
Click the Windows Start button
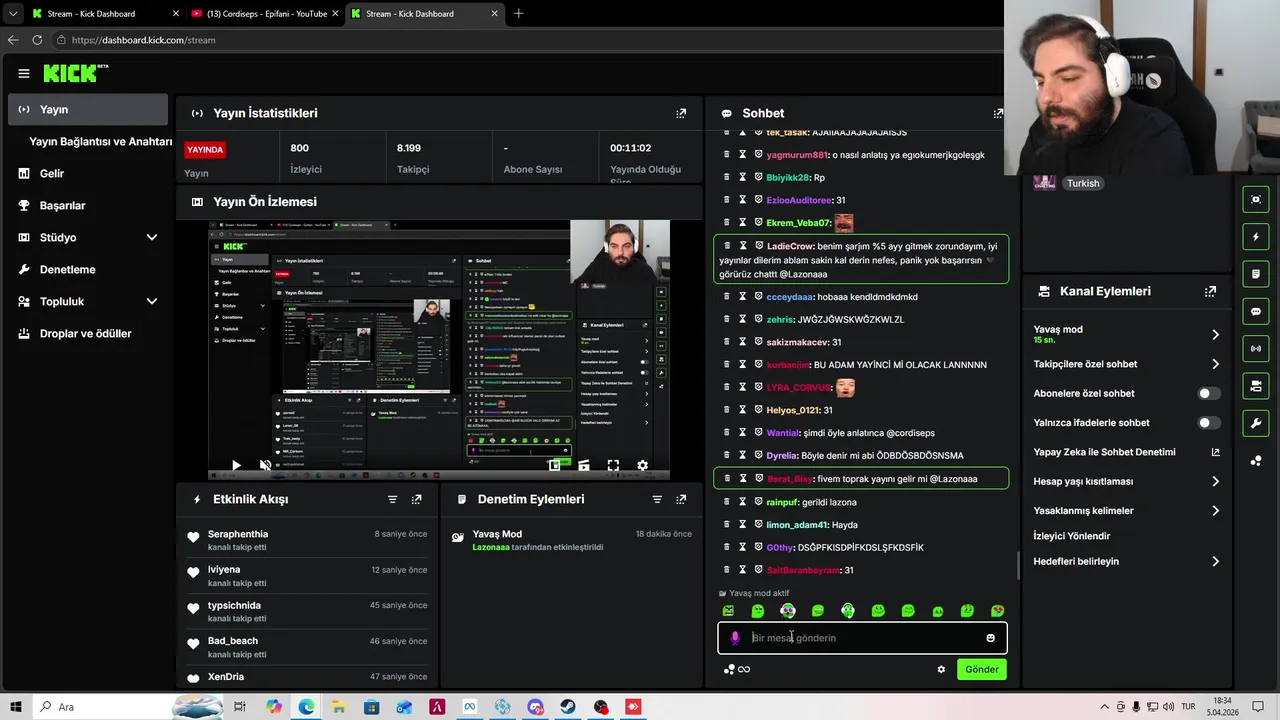16,707
